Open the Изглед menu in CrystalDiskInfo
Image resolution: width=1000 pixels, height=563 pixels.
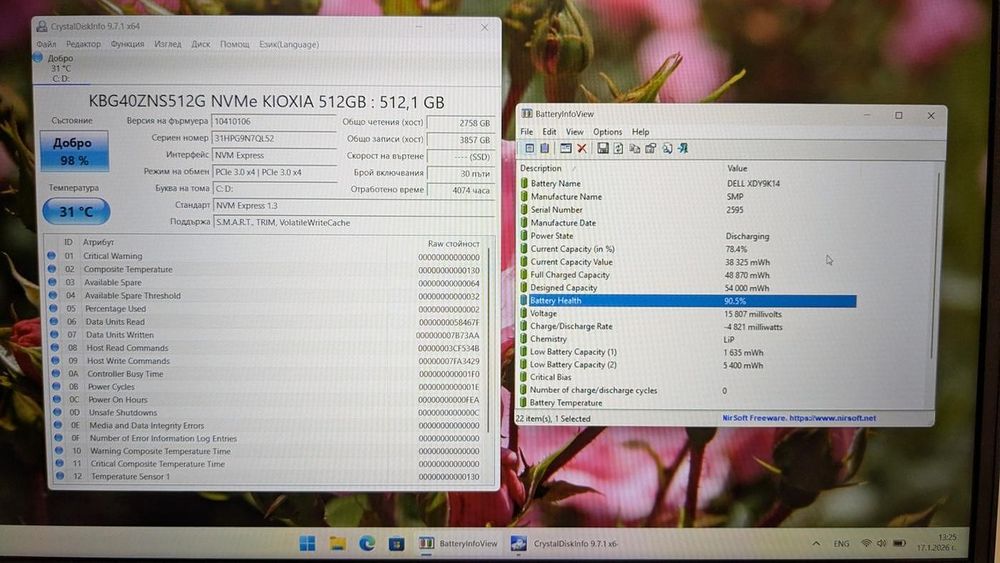tap(168, 44)
